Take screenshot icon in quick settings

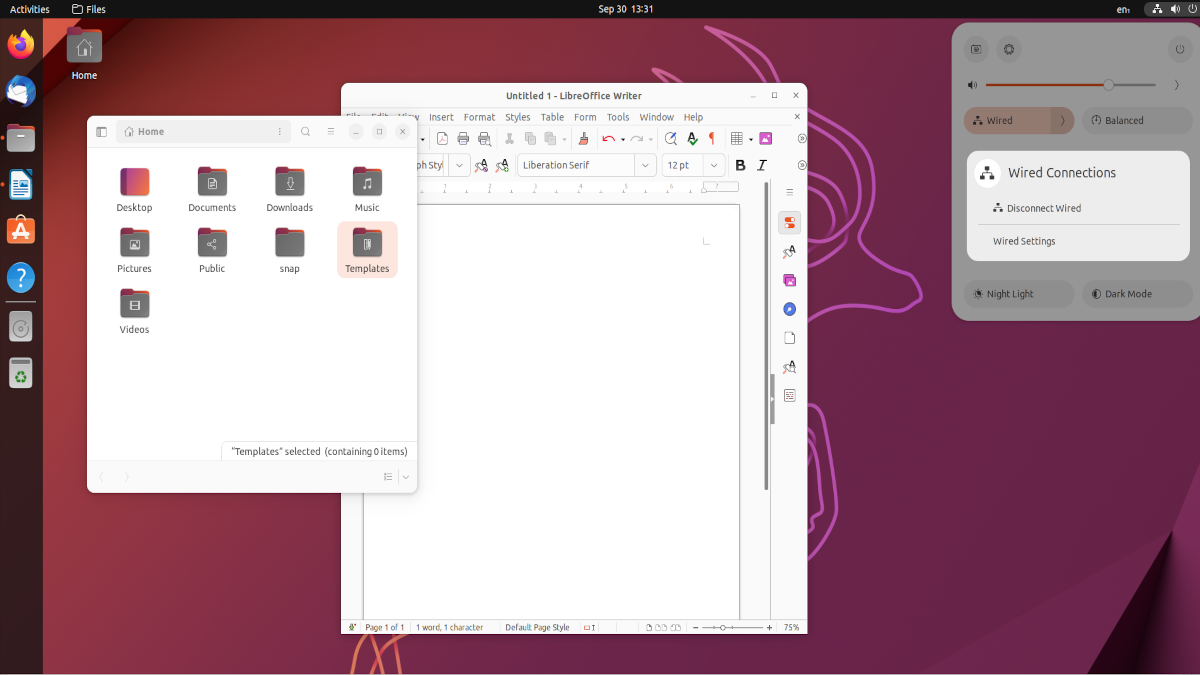point(977,49)
